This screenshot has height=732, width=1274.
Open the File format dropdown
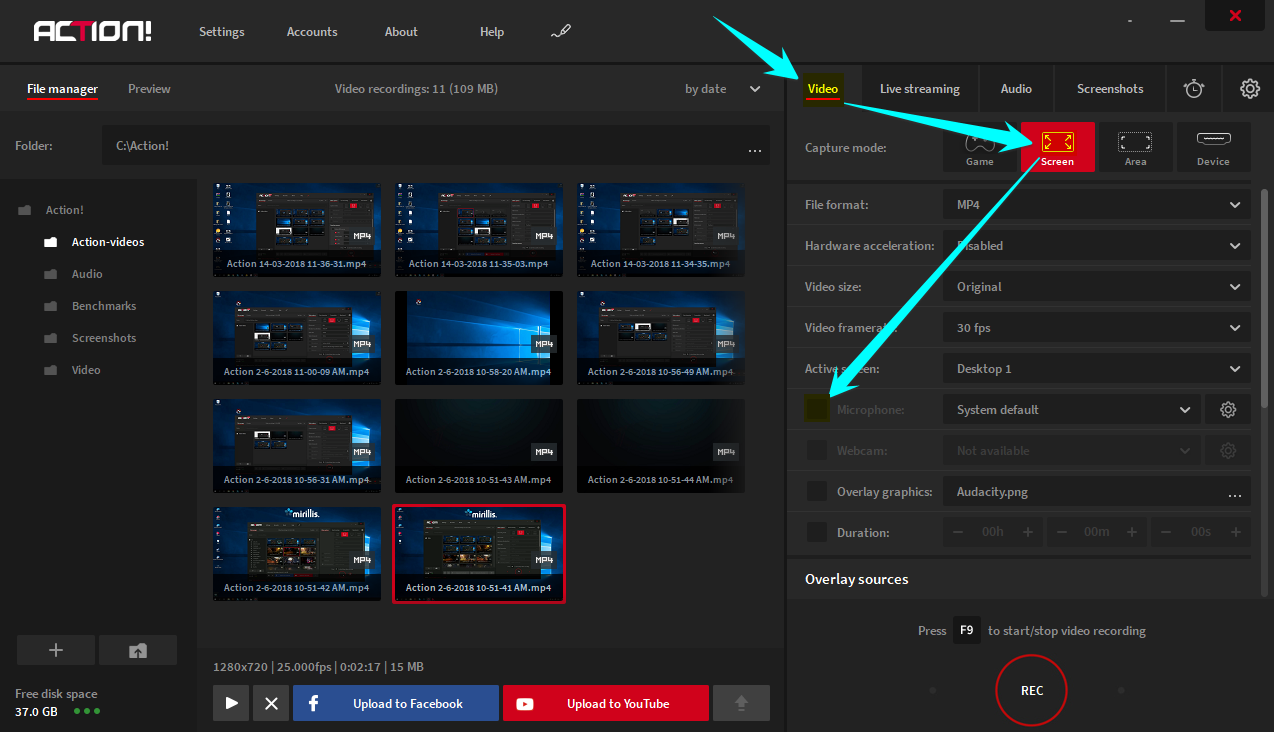point(1096,204)
